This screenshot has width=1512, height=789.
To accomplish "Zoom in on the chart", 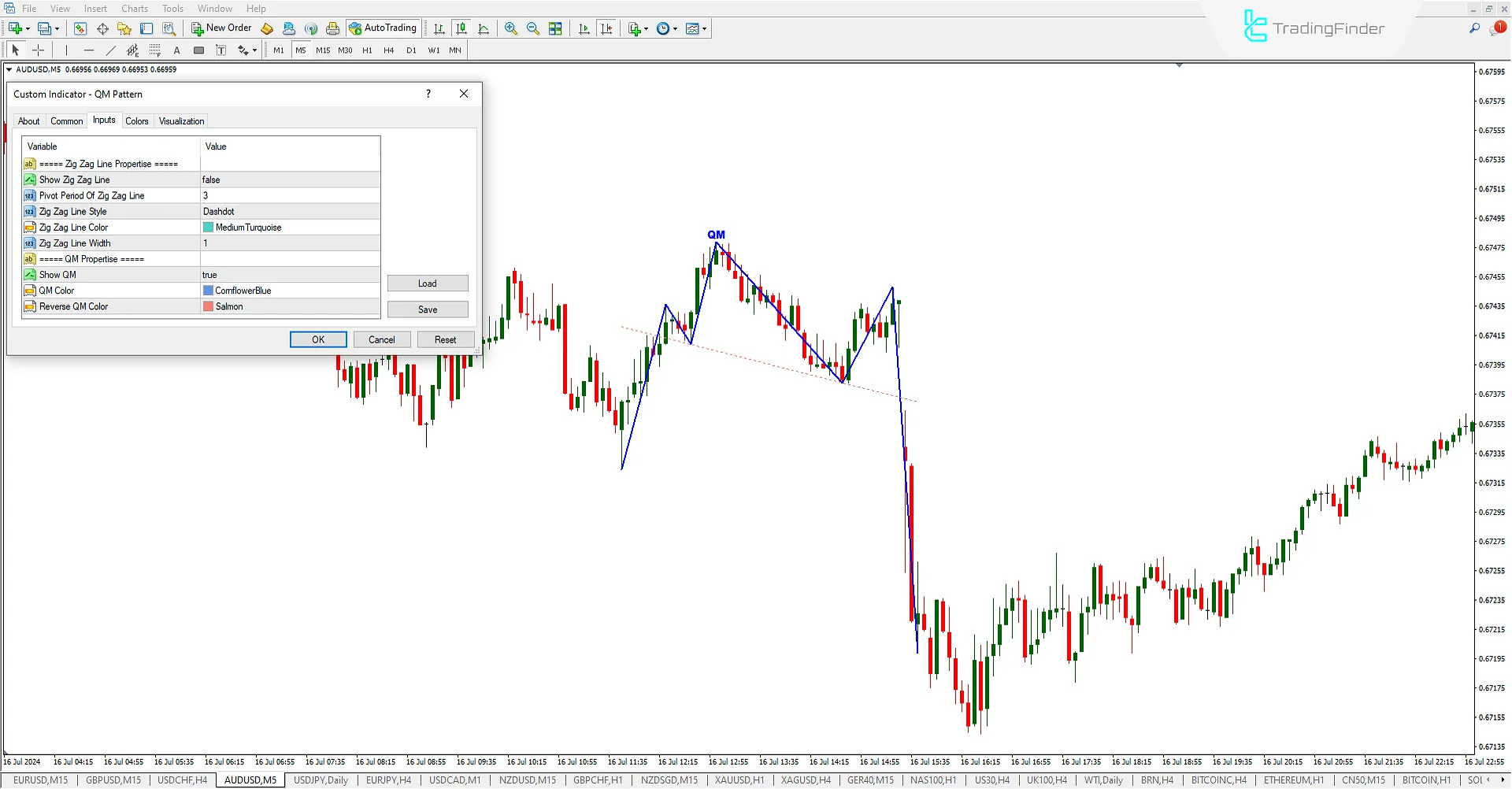I will pos(511,28).
